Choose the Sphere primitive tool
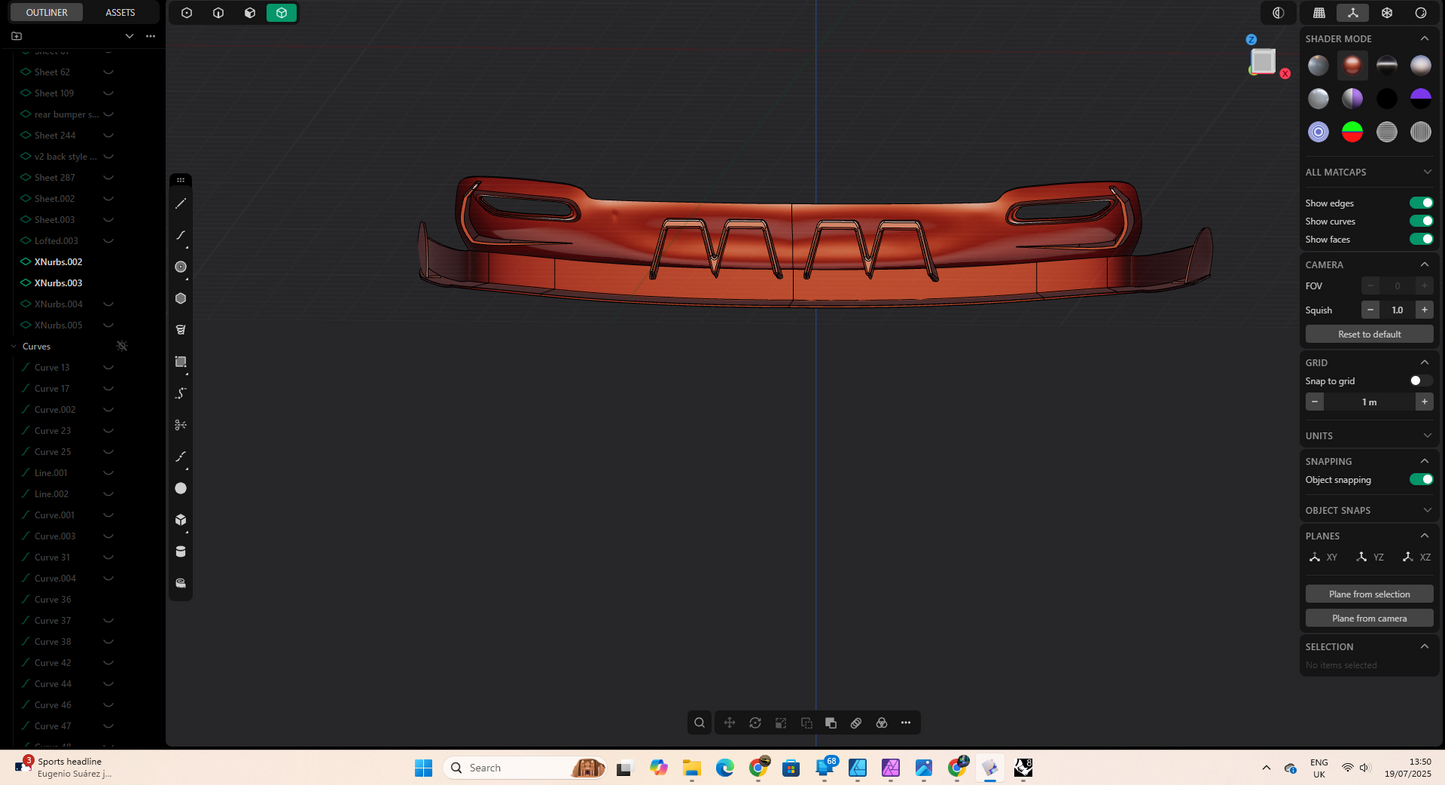The image size is (1445, 785). 181,488
